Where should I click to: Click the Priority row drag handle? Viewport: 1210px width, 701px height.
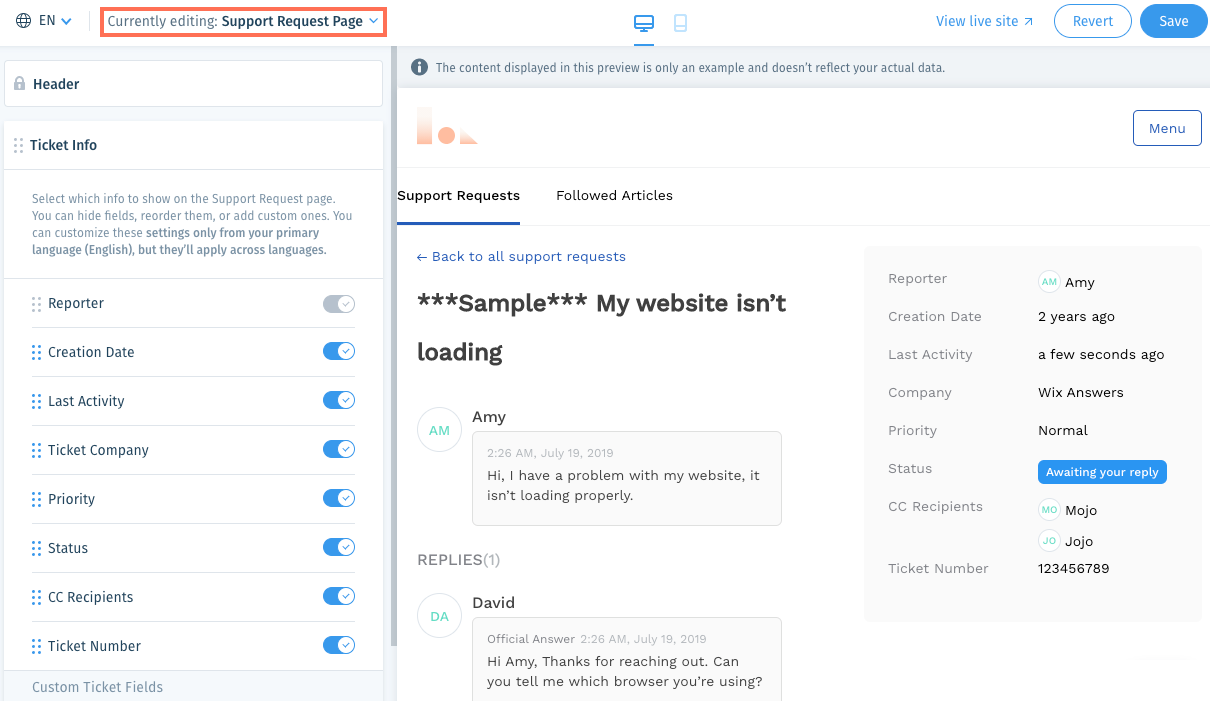tap(37, 499)
